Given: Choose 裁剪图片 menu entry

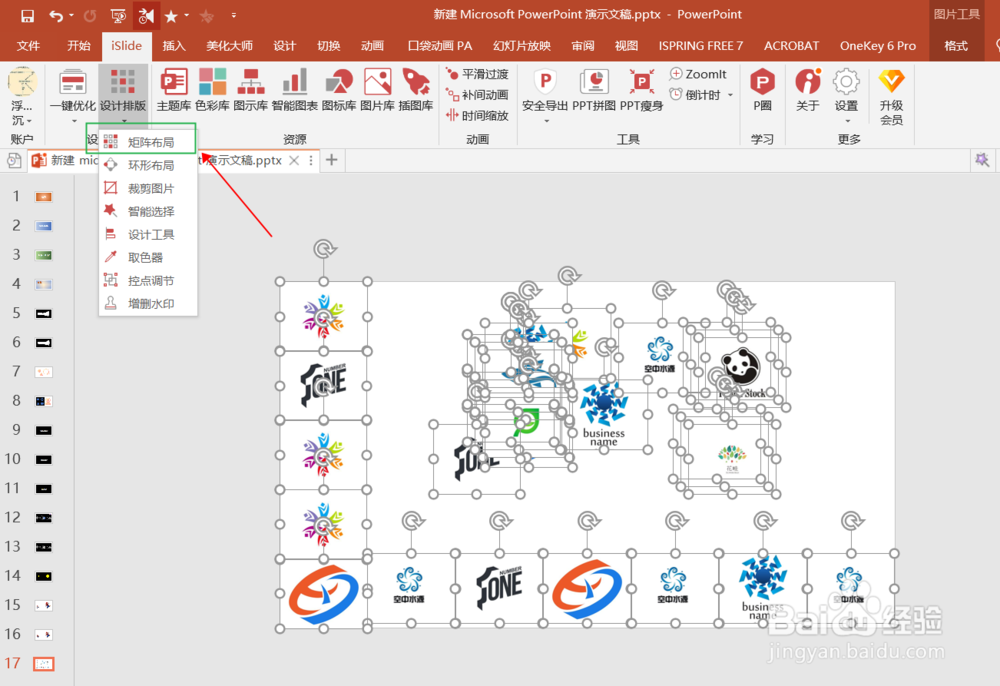Looking at the screenshot, I should click(x=148, y=189).
